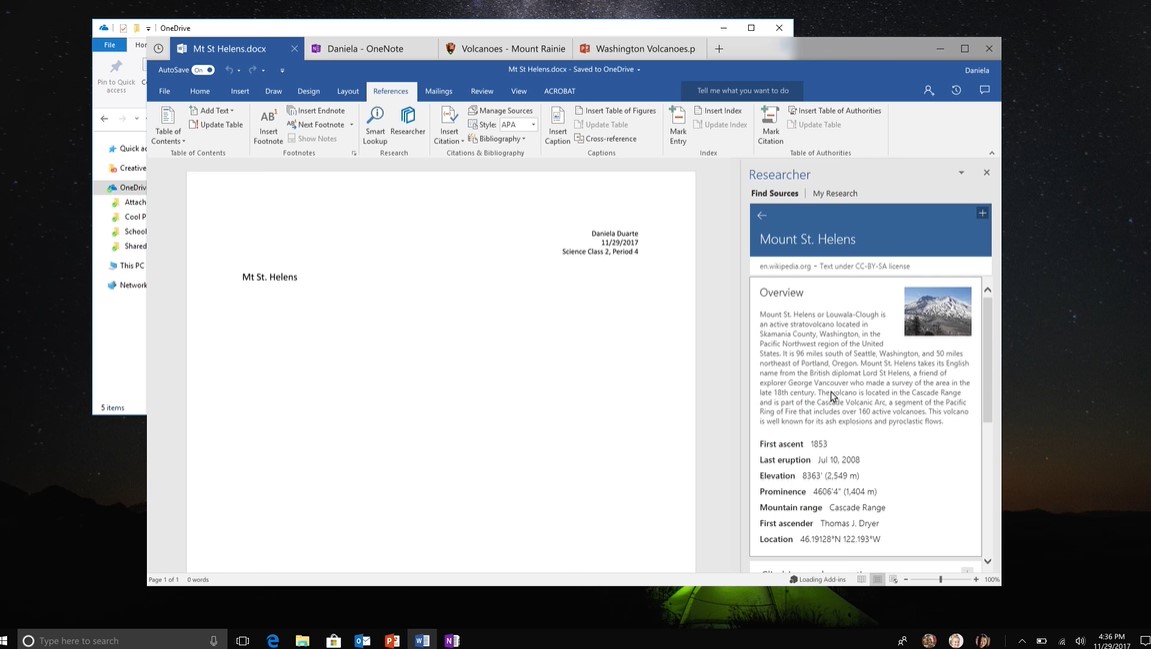Select My Research in Researcher pane
Screen dimensions: 1151x649
click(x=835, y=193)
